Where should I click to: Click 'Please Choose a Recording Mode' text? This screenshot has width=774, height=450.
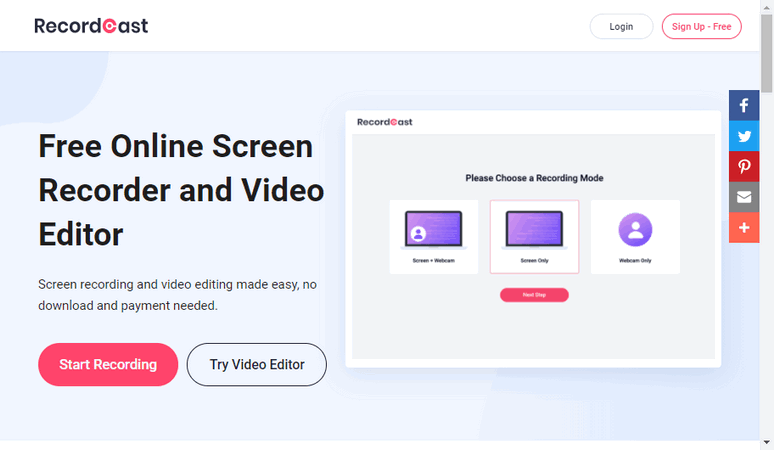(534, 178)
